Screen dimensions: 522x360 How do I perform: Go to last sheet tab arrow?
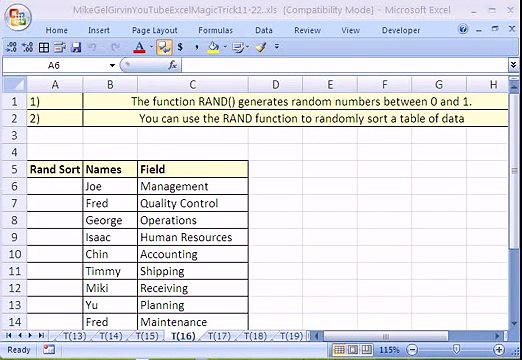pos(41,335)
